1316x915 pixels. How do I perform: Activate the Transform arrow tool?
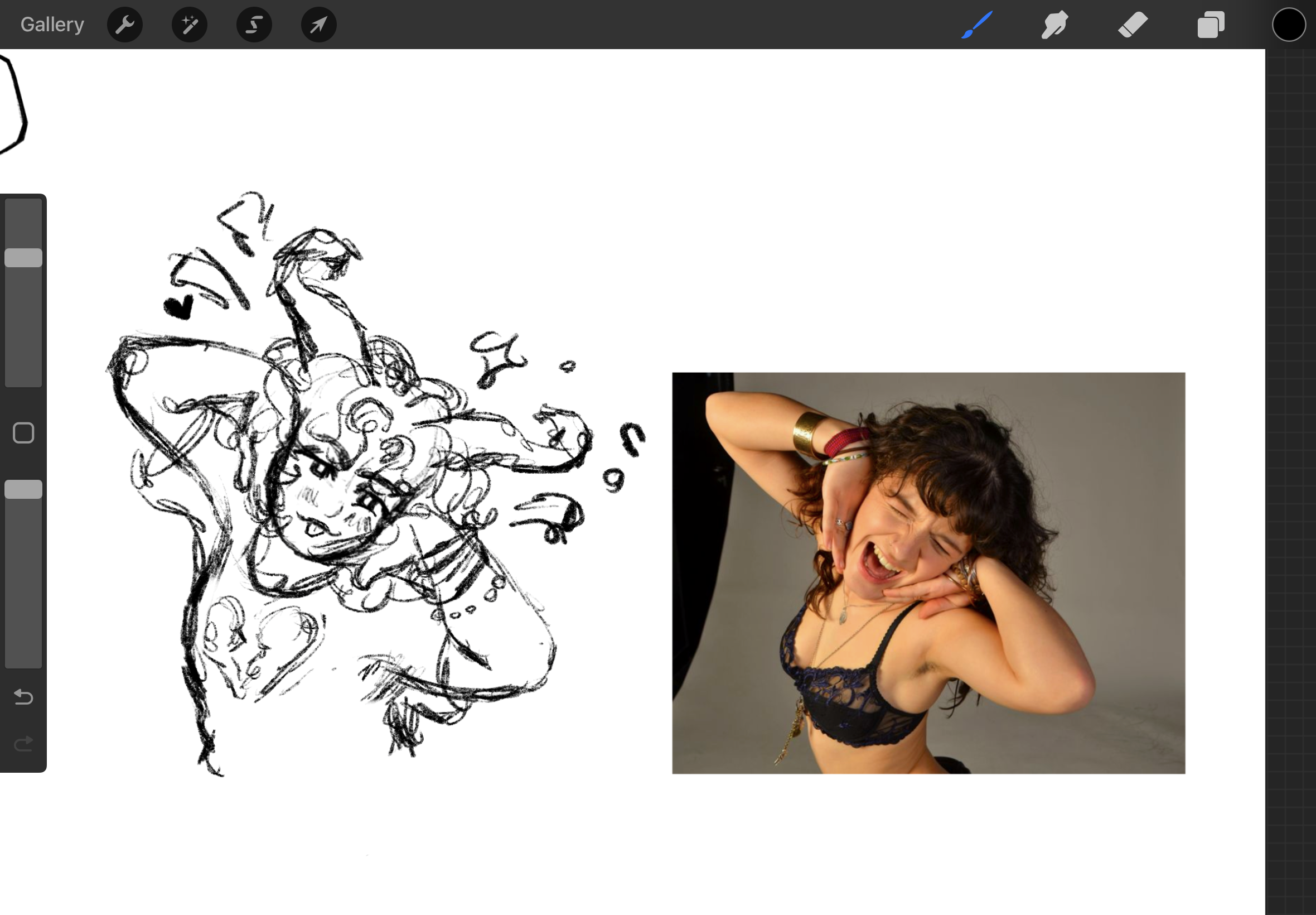click(x=319, y=25)
